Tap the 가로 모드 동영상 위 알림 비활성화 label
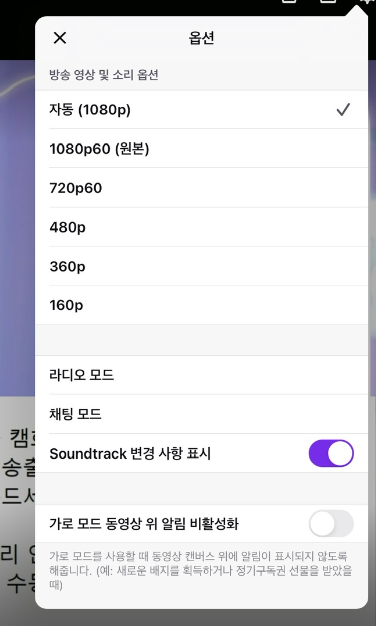Screen dimensions: 376x626 144,523
